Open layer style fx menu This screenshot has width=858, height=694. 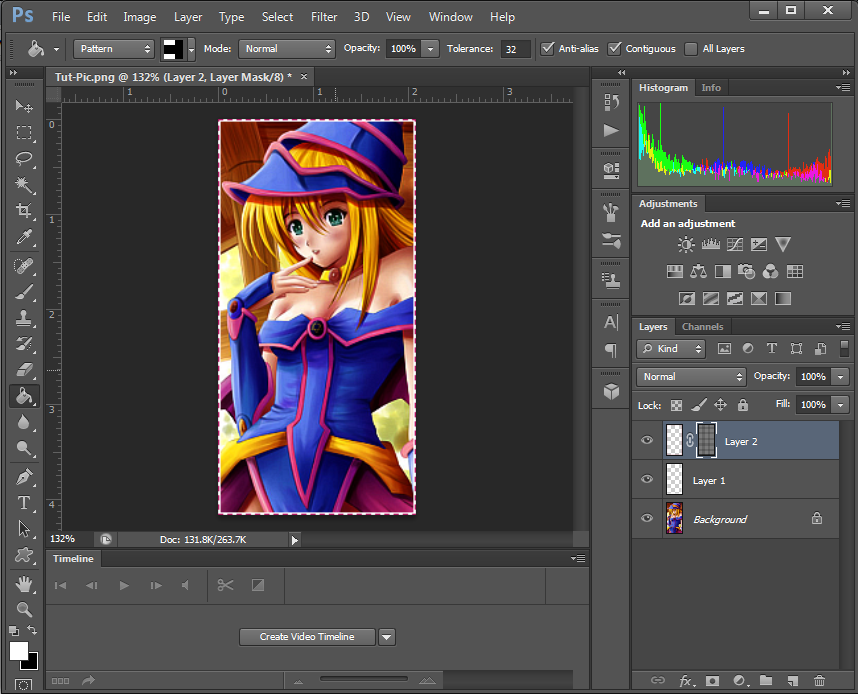[x=687, y=680]
